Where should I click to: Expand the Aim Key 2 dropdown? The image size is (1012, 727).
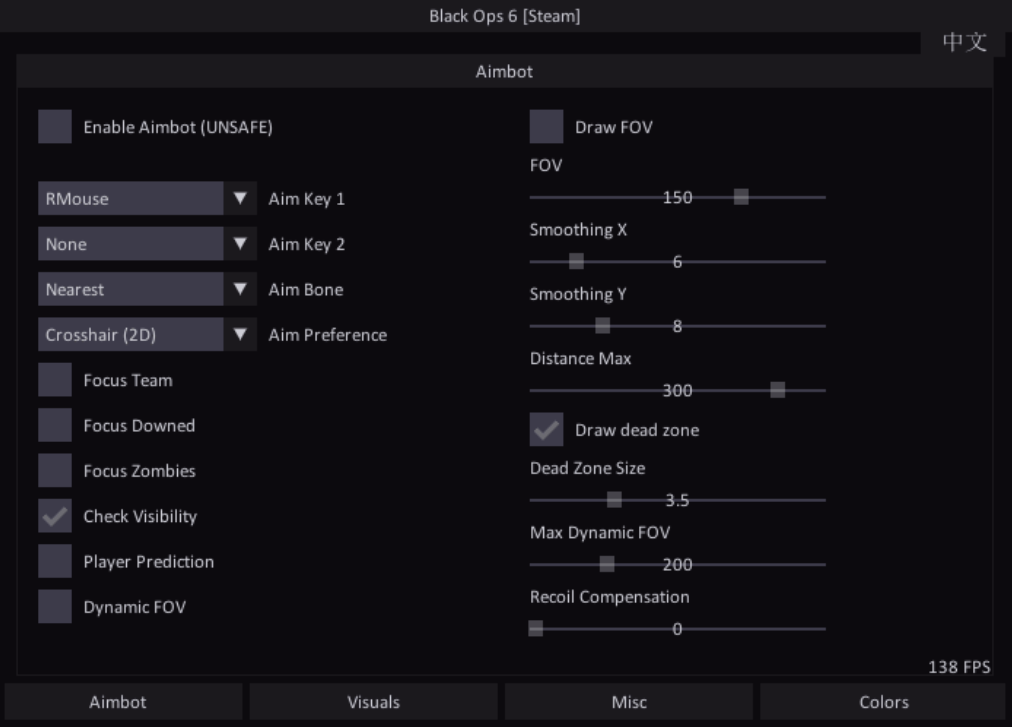(147, 244)
